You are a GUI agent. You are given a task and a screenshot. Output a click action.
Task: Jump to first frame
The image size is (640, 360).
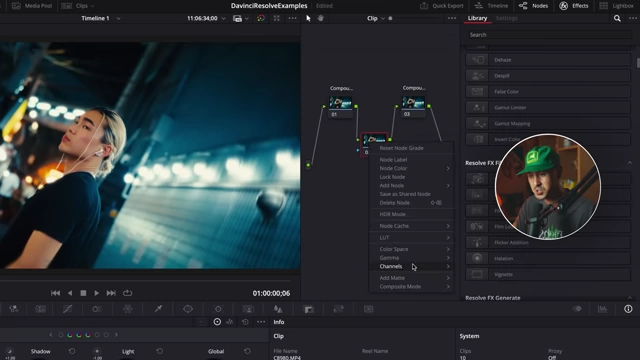(x=56, y=293)
